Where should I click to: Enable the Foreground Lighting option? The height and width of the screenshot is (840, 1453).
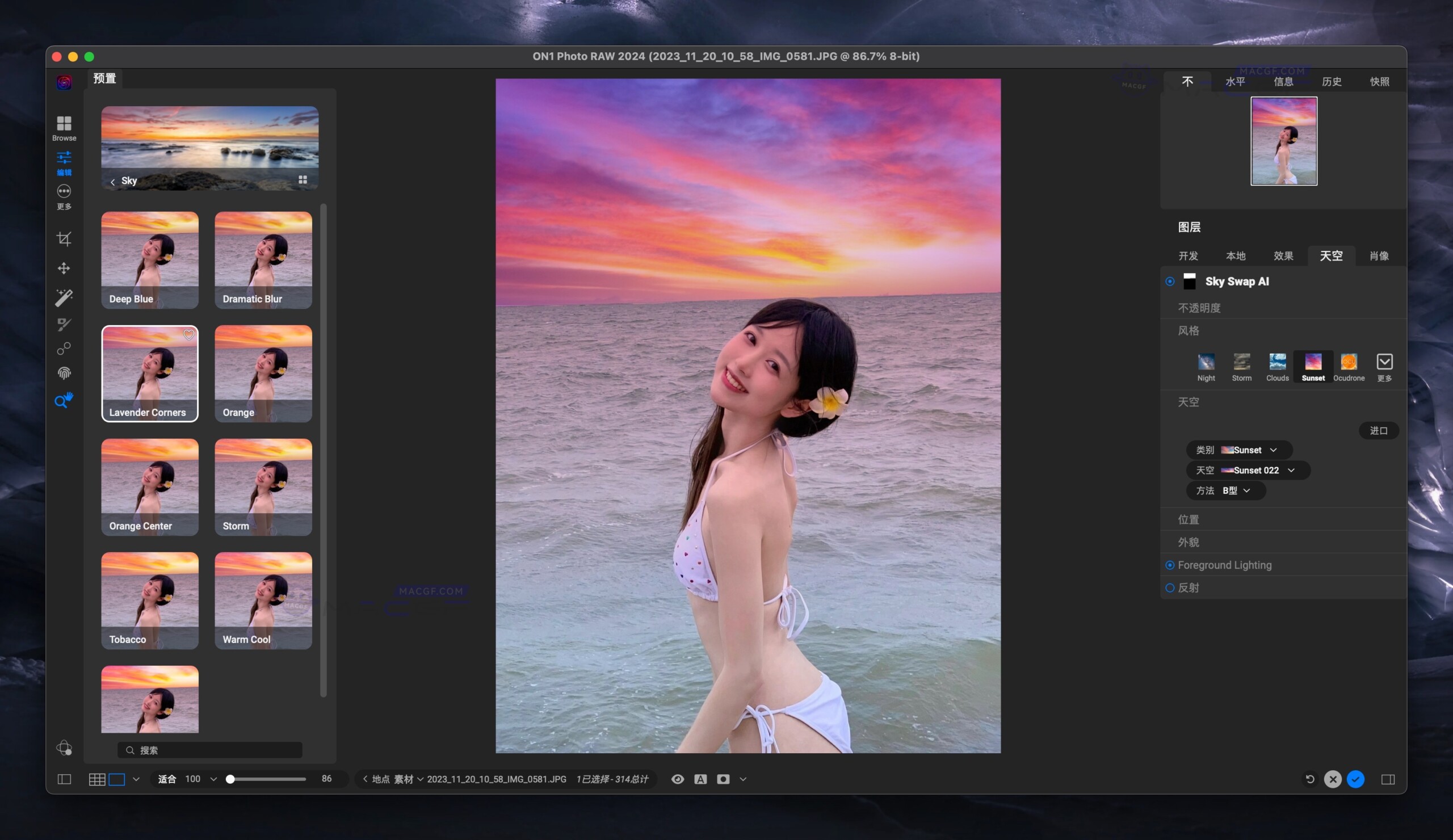[1170, 565]
